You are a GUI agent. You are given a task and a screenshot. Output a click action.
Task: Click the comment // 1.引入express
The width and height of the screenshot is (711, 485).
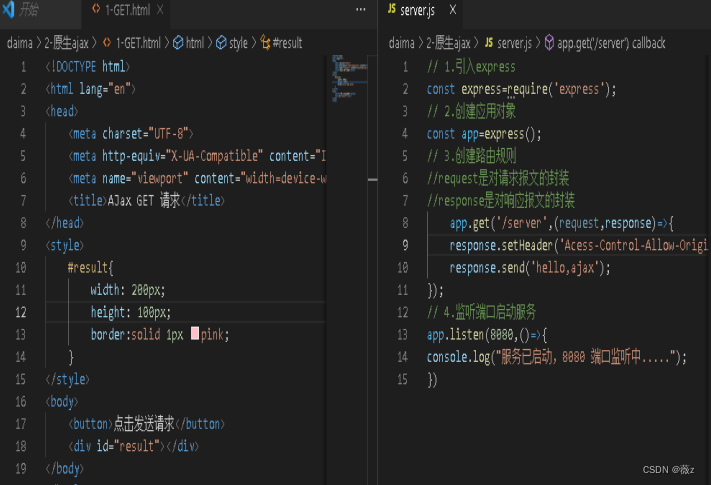click(x=471, y=67)
